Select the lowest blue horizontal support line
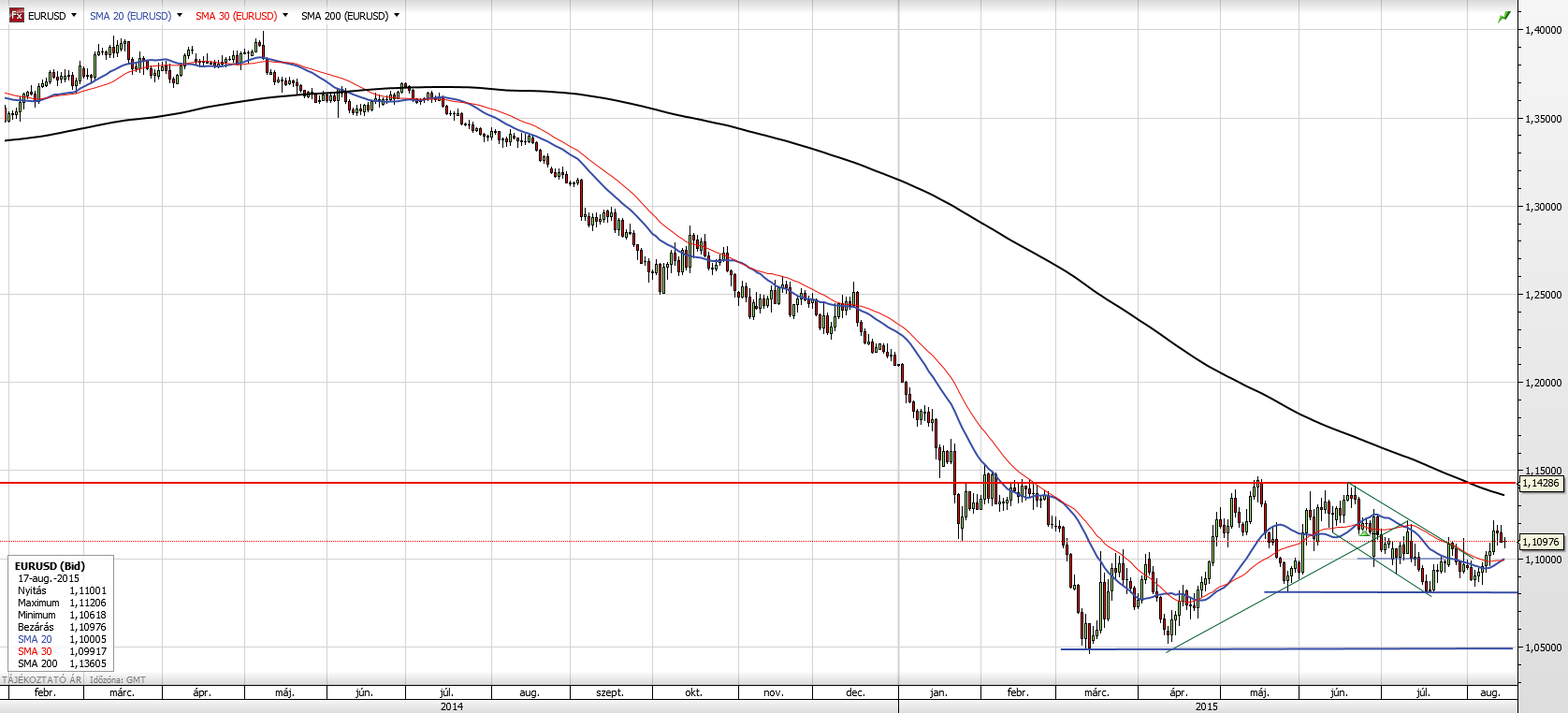The width and height of the screenshot is (1568, 713). point(1286,648)
